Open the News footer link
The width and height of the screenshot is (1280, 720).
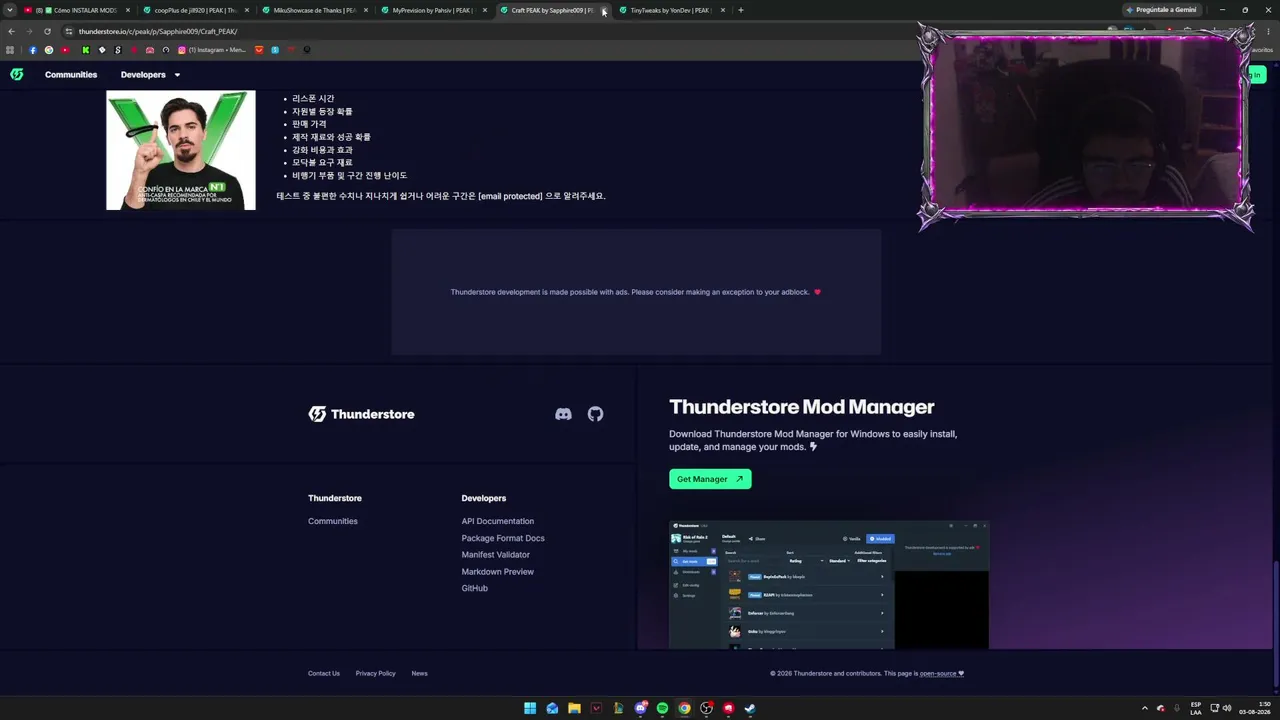click(420, 673)
